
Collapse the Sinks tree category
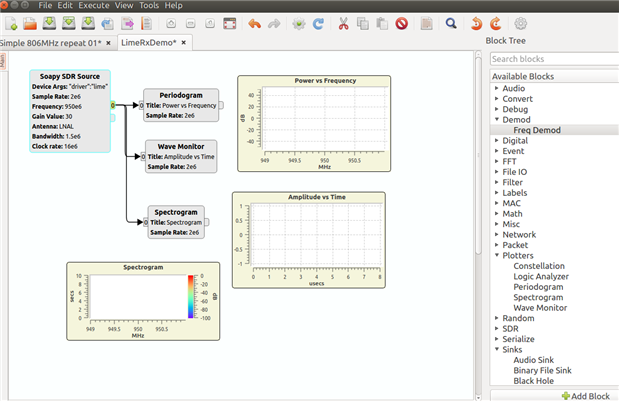click(x=496, y=349)
